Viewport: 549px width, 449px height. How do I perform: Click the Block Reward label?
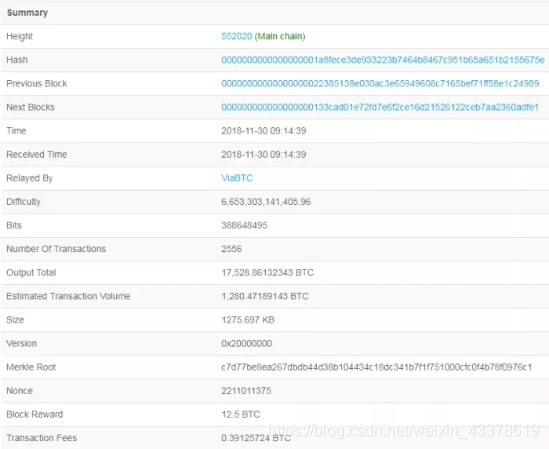pyautogui.click(x=35, y=414)
